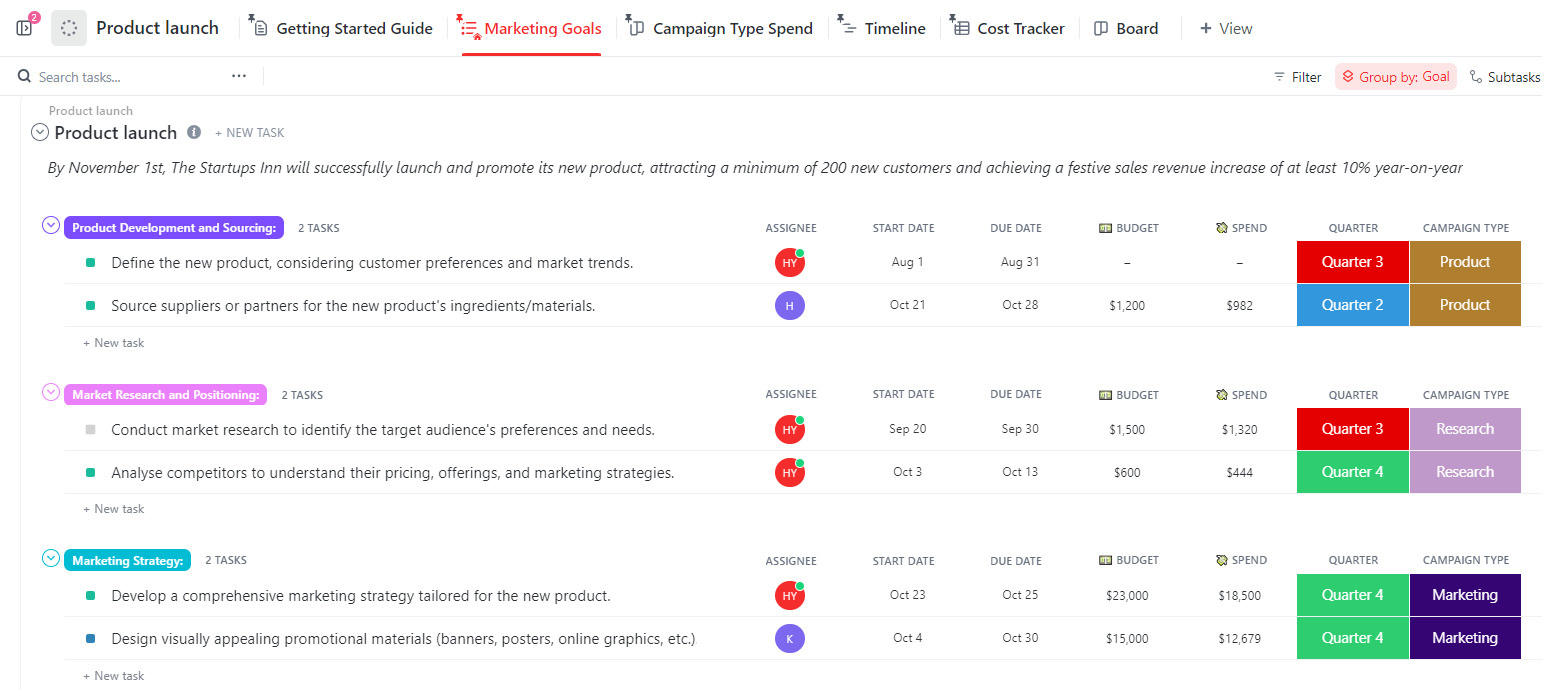Screen dimensions: 1562x690
Task: Open the Cost Tracker tab
Action: coord(1020,29)
